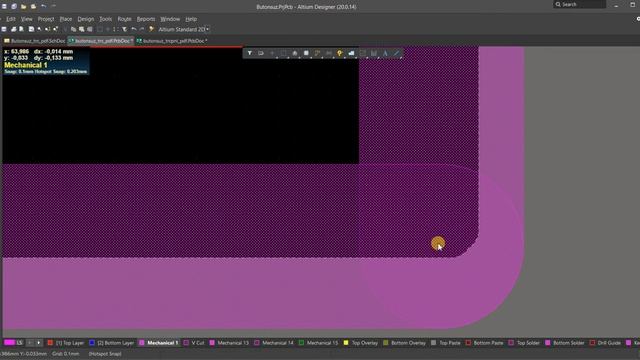
Task: Select the [2] Bottom Layer tab
Action: [x=111, y=343]
